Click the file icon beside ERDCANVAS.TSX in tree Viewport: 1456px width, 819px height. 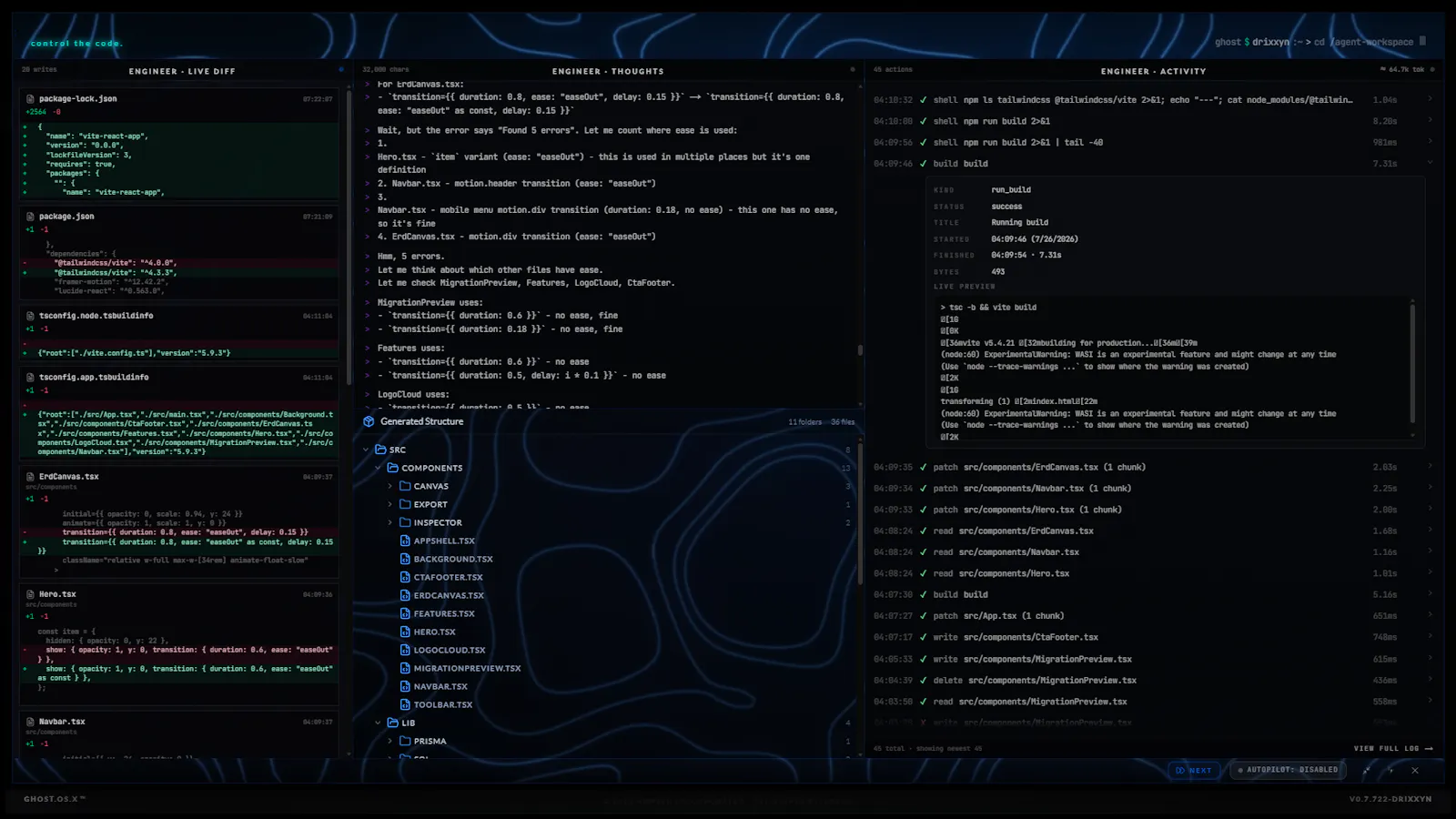406,595
